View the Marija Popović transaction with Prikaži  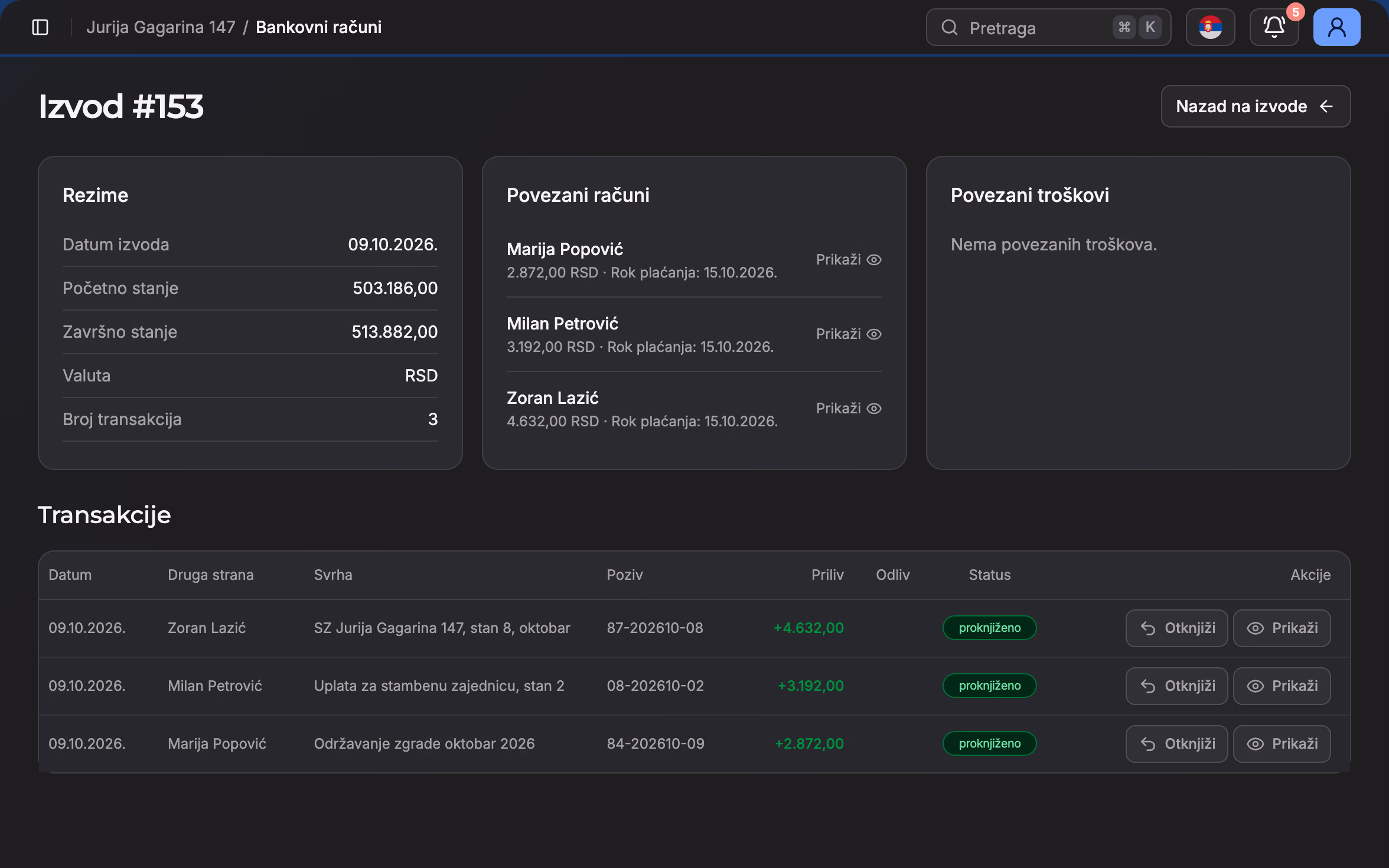(1282, 744)
